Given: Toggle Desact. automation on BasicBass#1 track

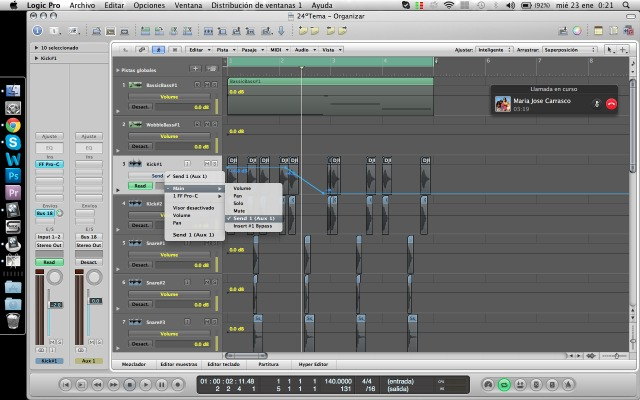Looking at the screenshot, I should [140, 106].
